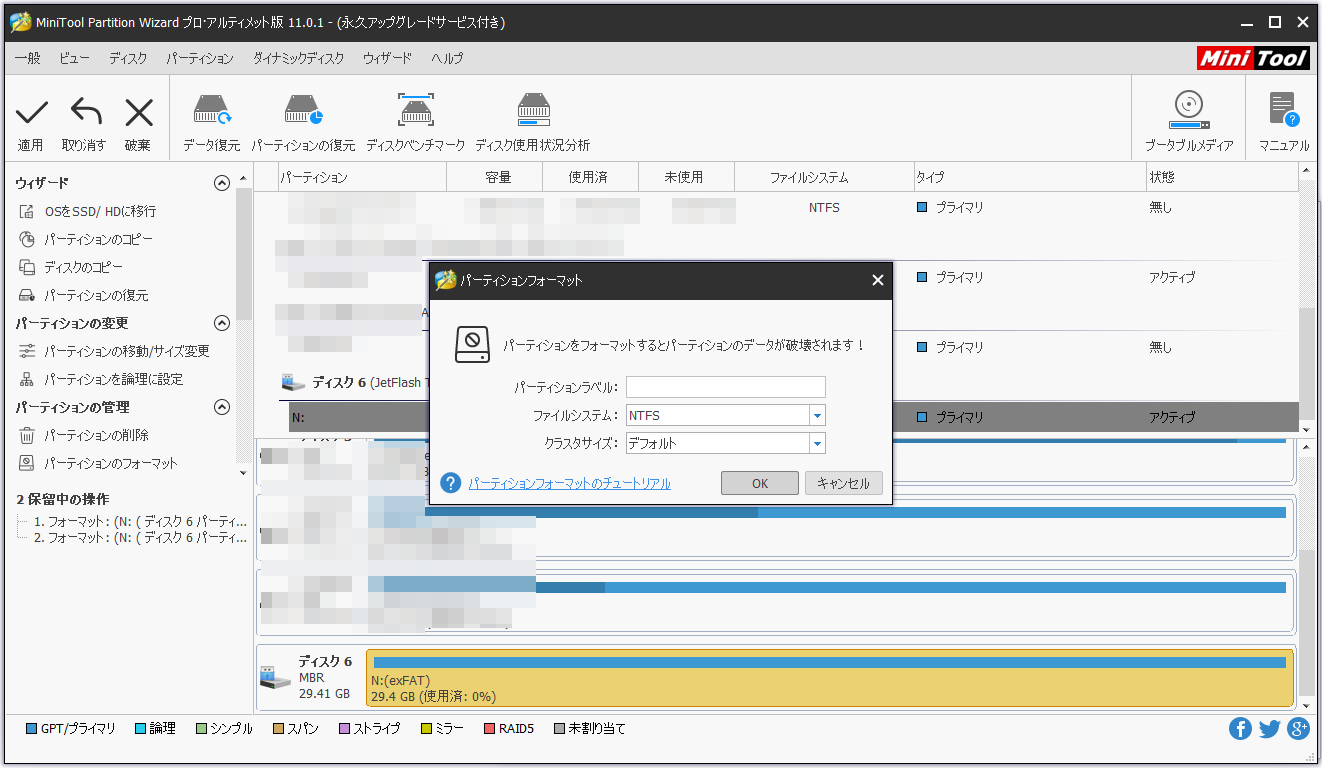
Task: Open the 一般 menu
Action: tap(28, 59)
